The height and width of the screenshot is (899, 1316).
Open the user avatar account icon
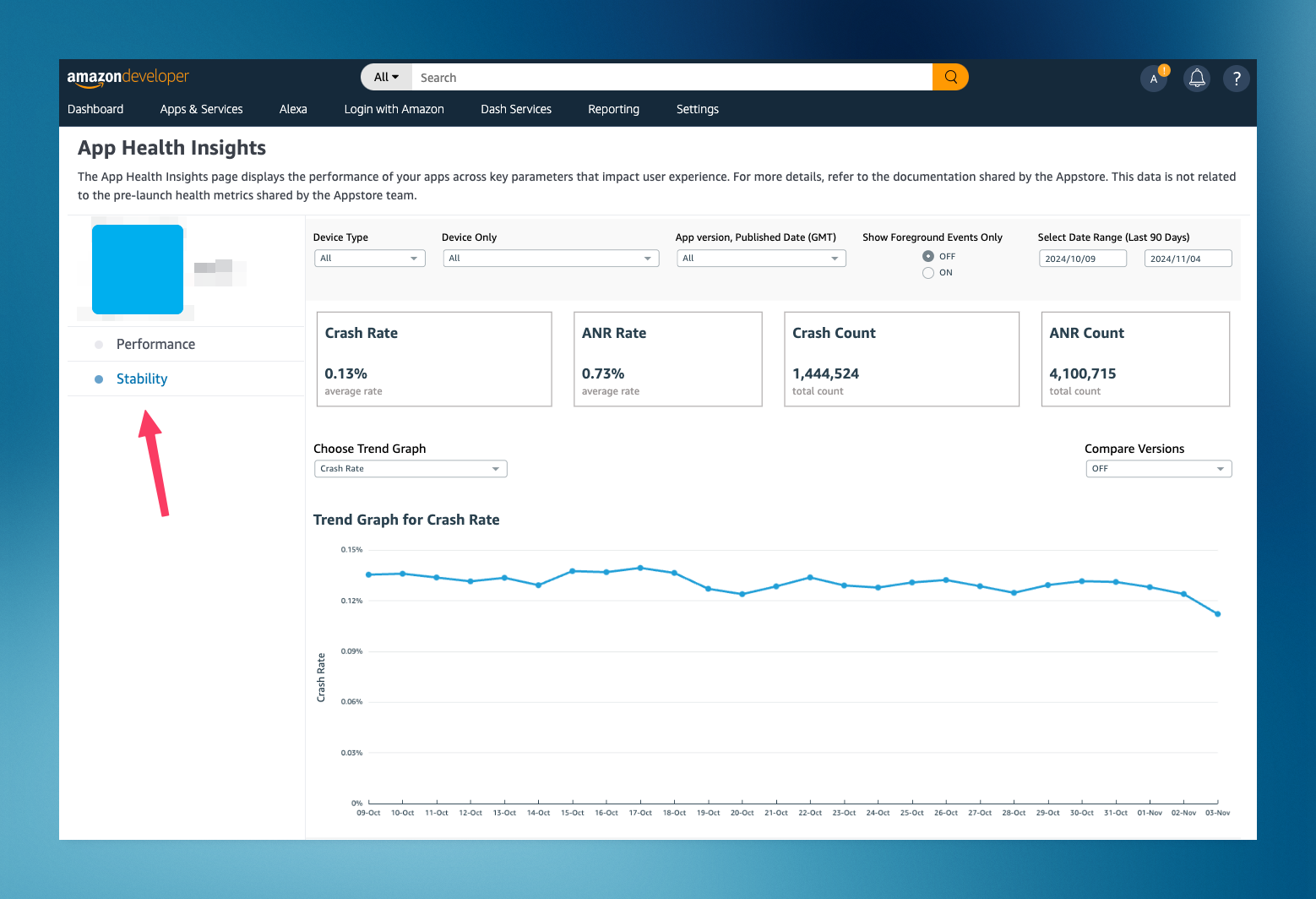click(1154, 79)
